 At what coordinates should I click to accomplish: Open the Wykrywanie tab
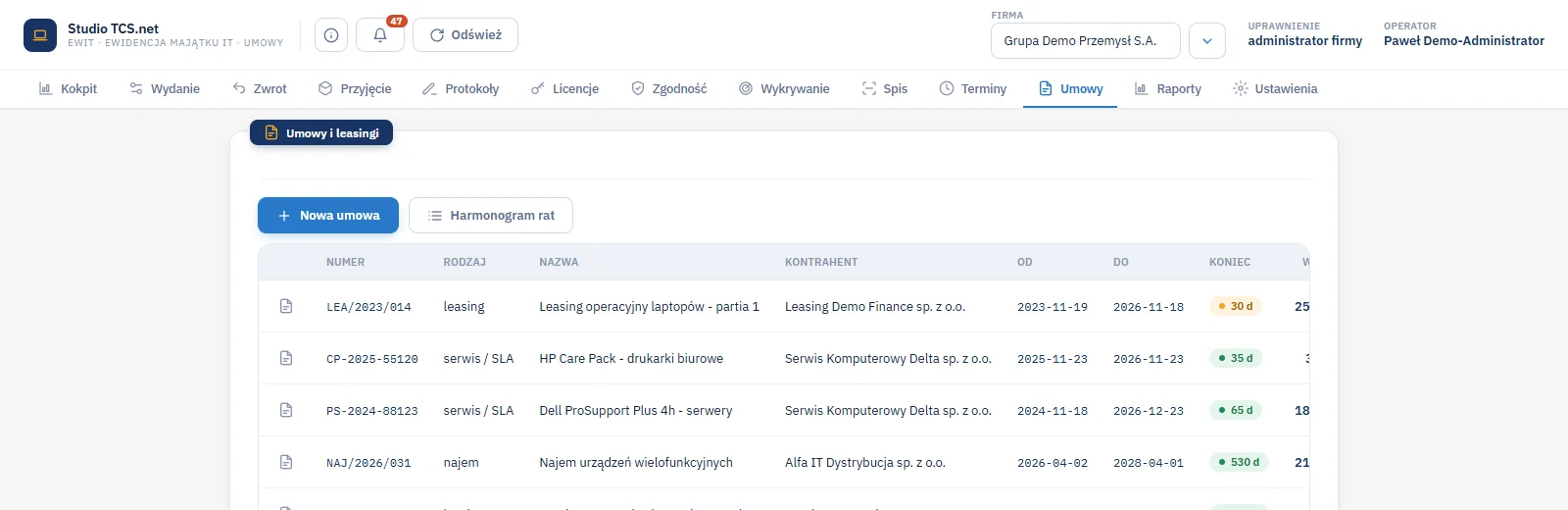[x=784, y=88]
